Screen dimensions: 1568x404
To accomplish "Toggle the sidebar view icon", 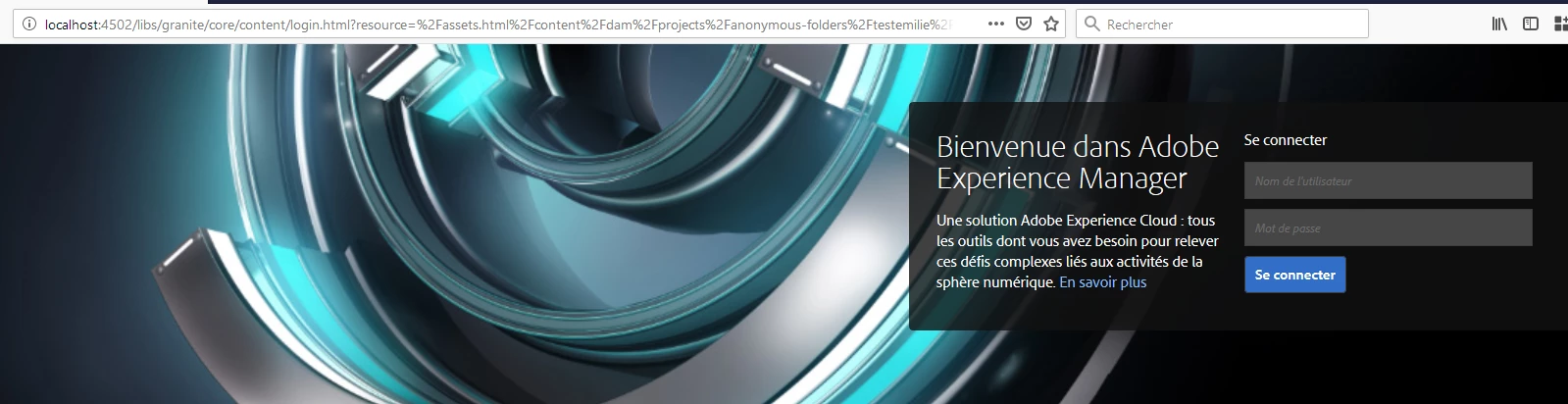I will [x=1531, y=24].
